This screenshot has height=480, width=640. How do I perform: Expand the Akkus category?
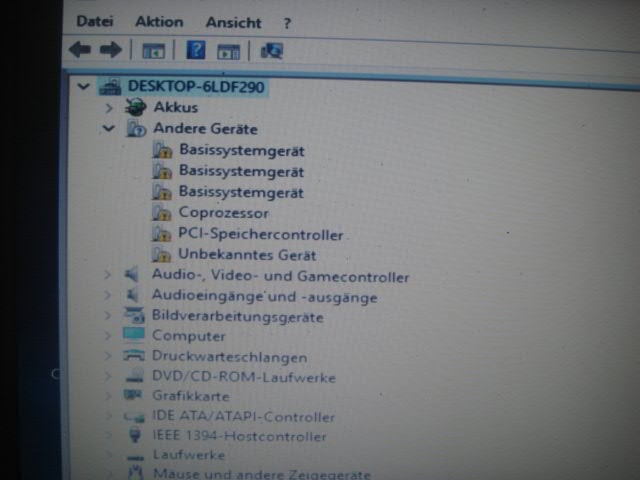pyautogui.click(x=109, y=108)
